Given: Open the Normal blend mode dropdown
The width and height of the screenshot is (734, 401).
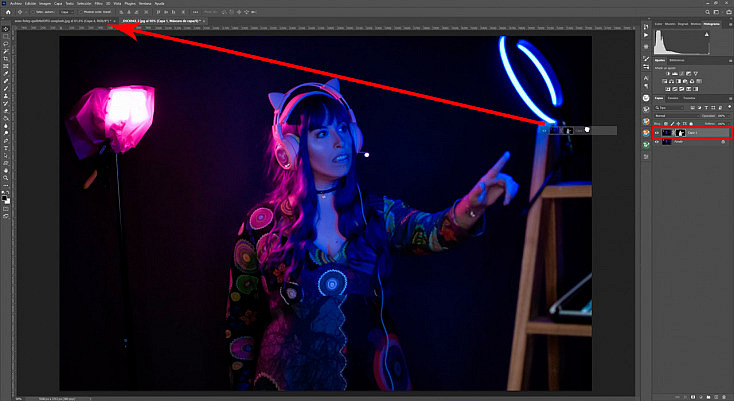Looking at the screenshot, I should [677, 116].
